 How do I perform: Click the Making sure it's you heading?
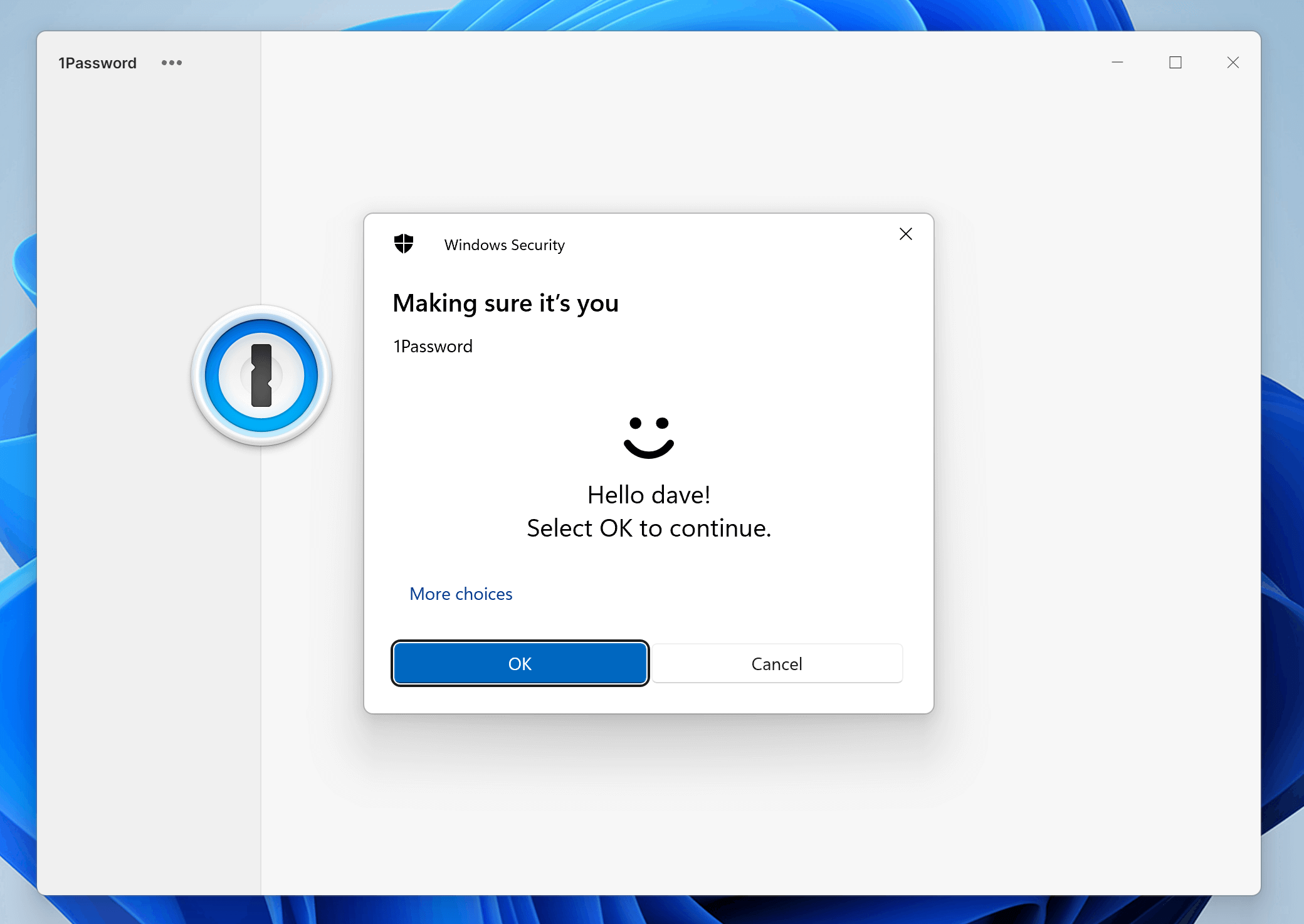505,303
